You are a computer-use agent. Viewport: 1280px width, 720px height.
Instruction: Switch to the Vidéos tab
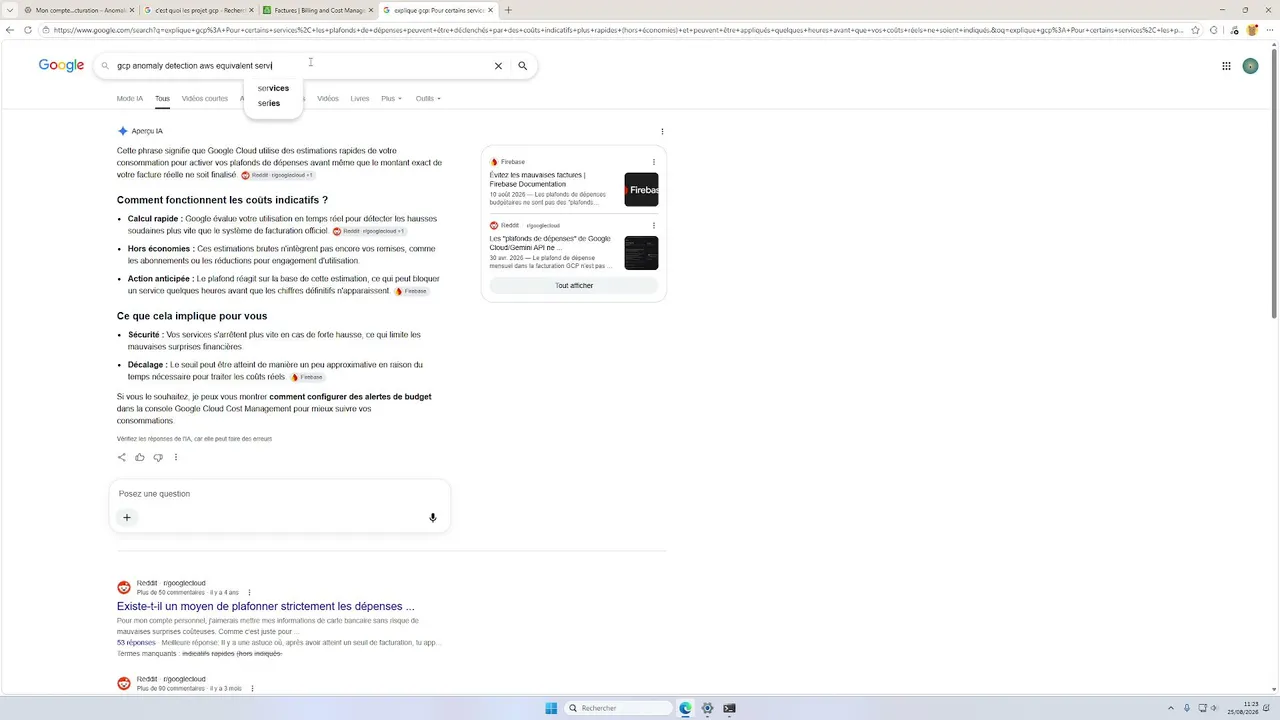[x=328, y=99]
